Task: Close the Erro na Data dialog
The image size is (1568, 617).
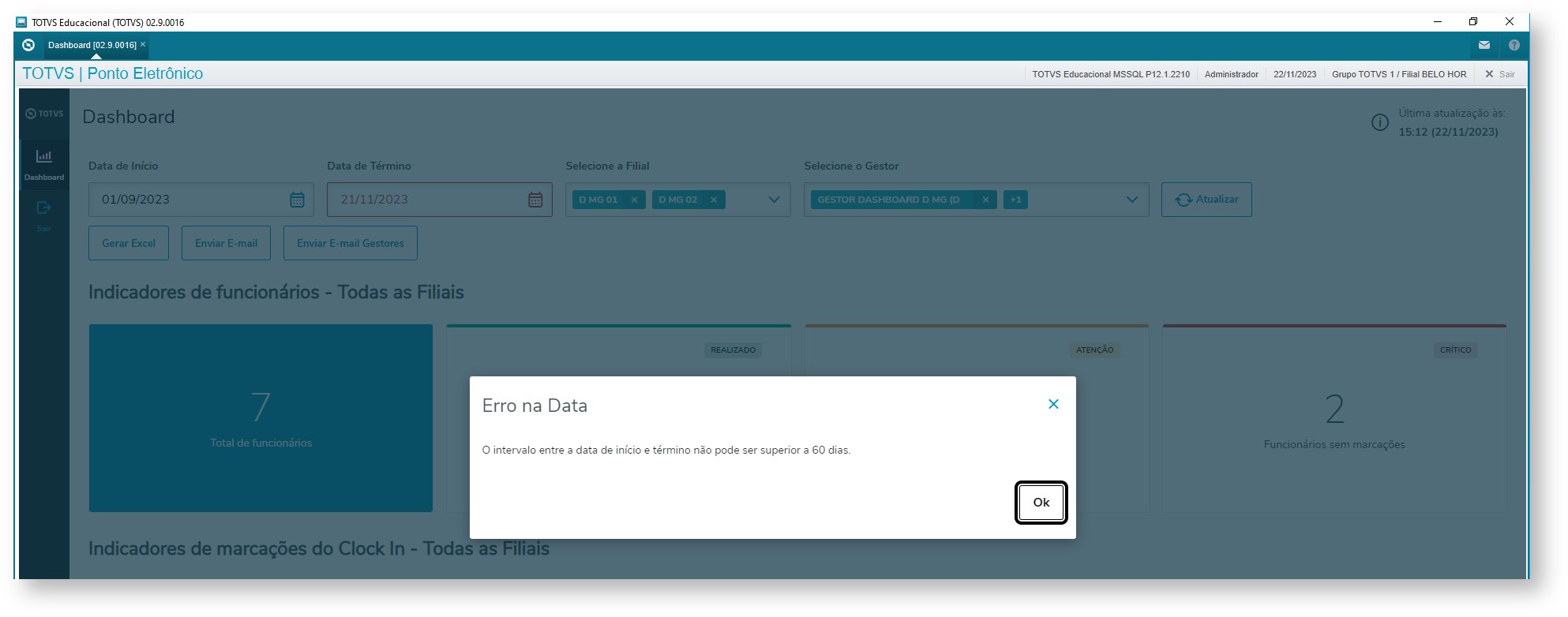Action: click(1053, 404)
